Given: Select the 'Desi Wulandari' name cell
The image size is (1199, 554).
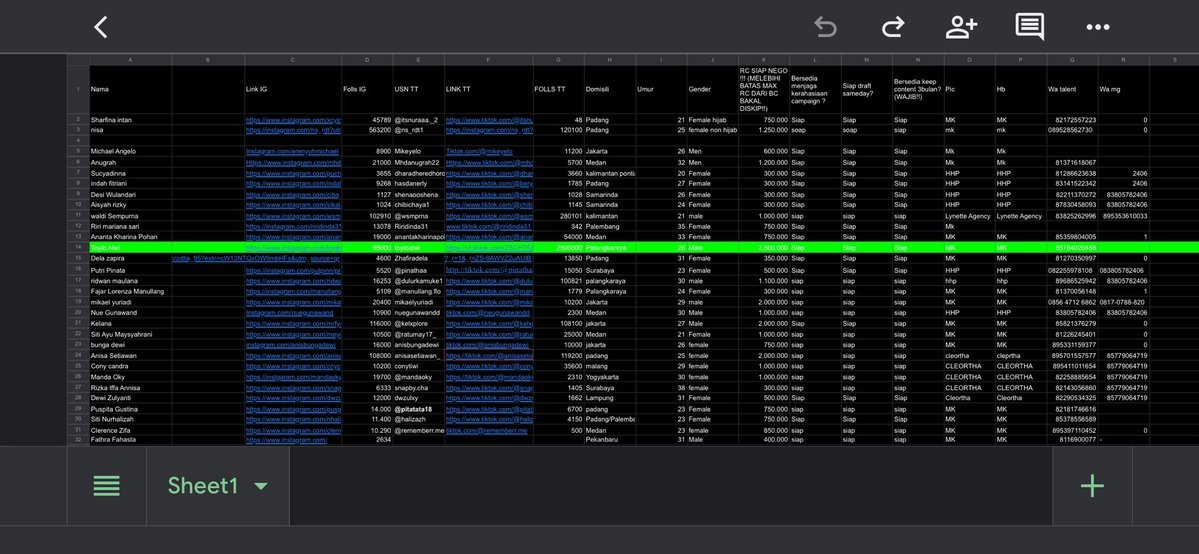Looking at the screenshot, I should [130, 194].
